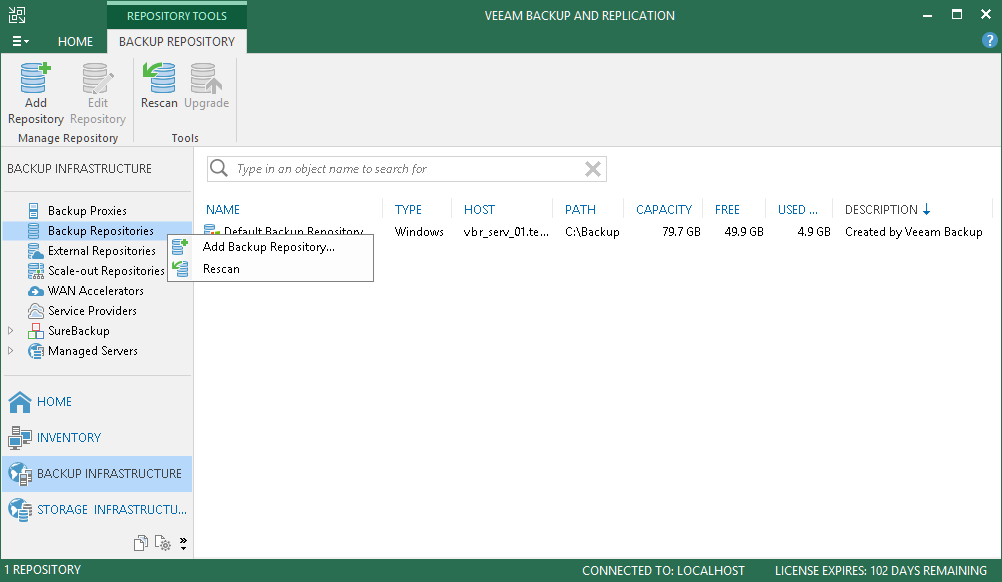Viewport: 1002px width, 582px height.
Task: Click the Home house icon
Action: (x=20, y=402)
